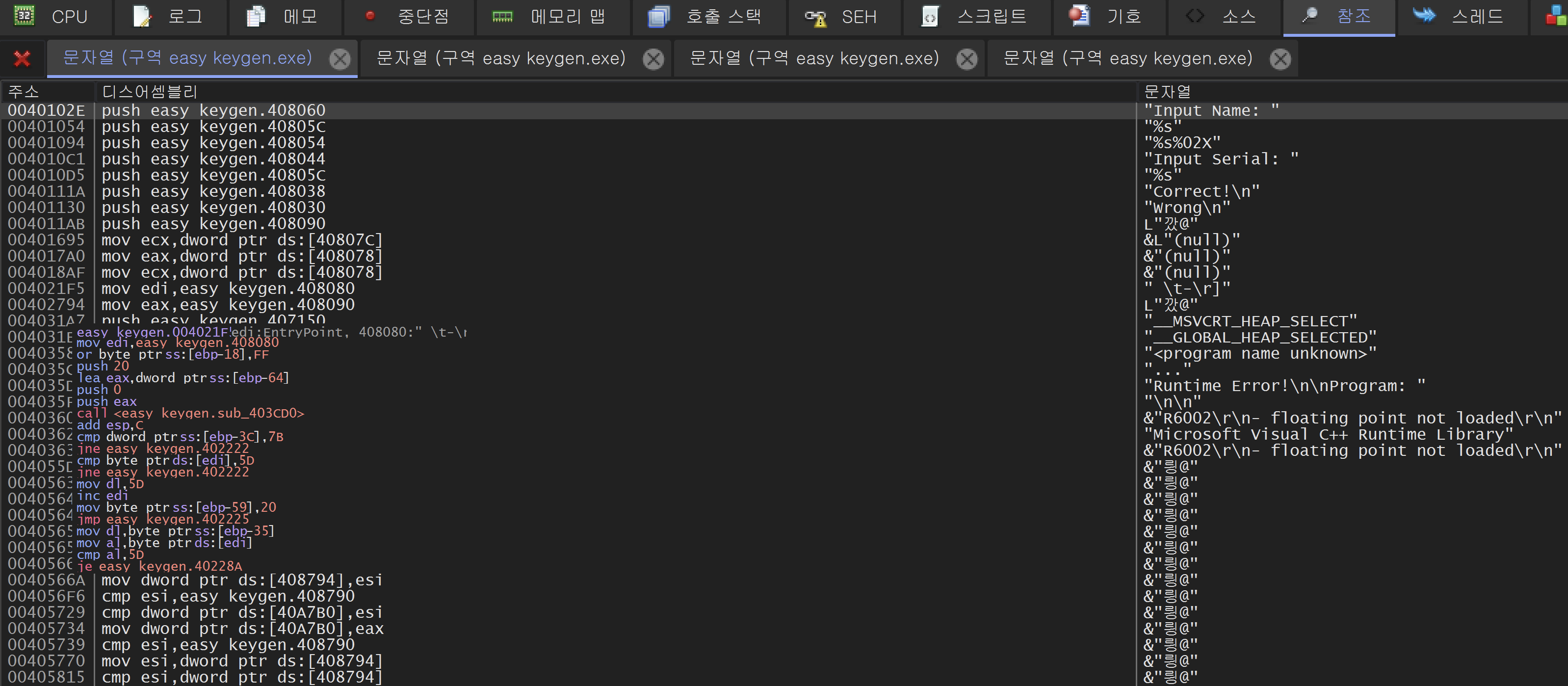This screenshot has width=1568, height=686.
Task: Open the 호출 스택 (Call Stack) tab
Action: coord(707,16)
